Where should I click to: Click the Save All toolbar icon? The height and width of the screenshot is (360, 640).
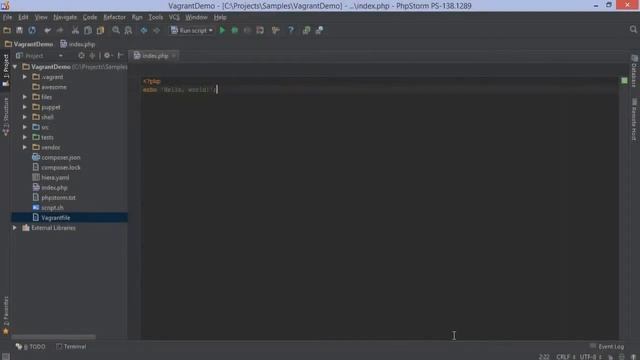(19, 30)
